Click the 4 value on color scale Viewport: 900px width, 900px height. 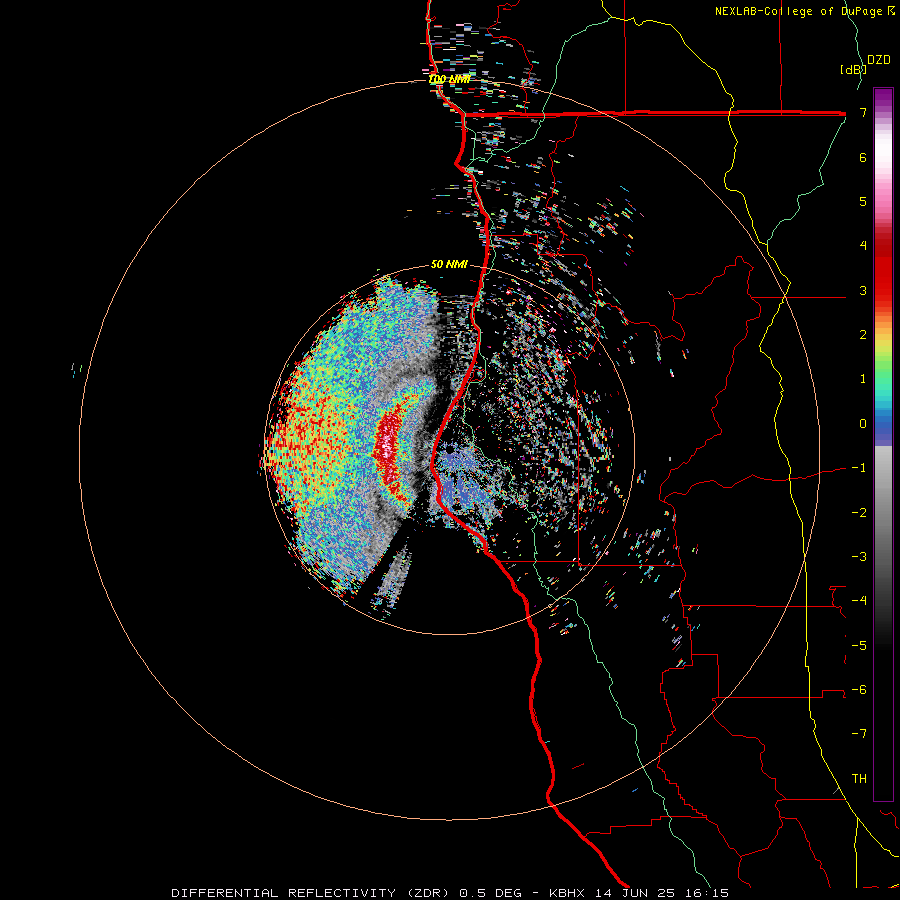pyautogui.click(x=863, y=246)
